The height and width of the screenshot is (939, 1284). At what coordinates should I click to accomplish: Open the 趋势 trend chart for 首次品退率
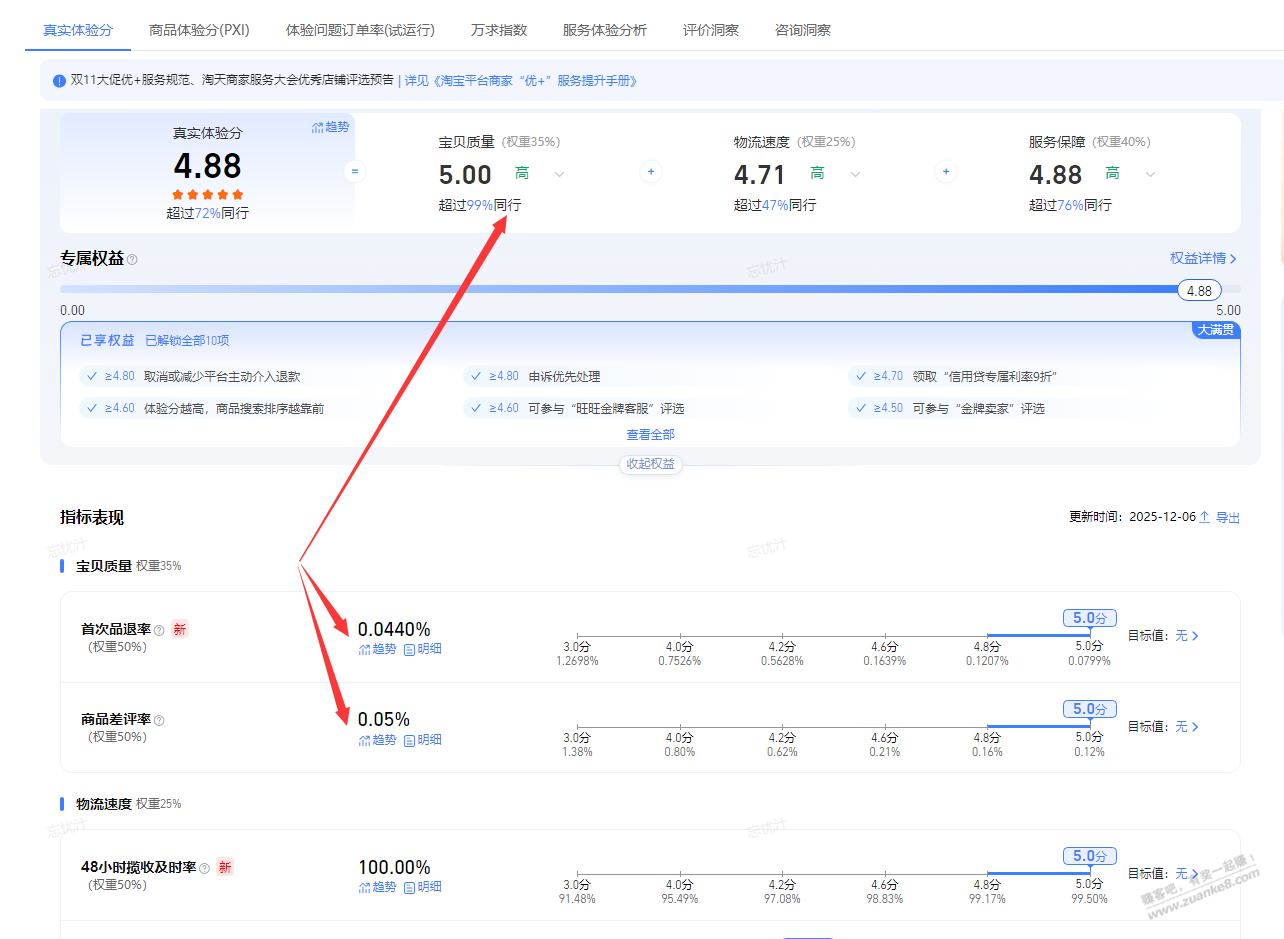(x=377, y=648)
